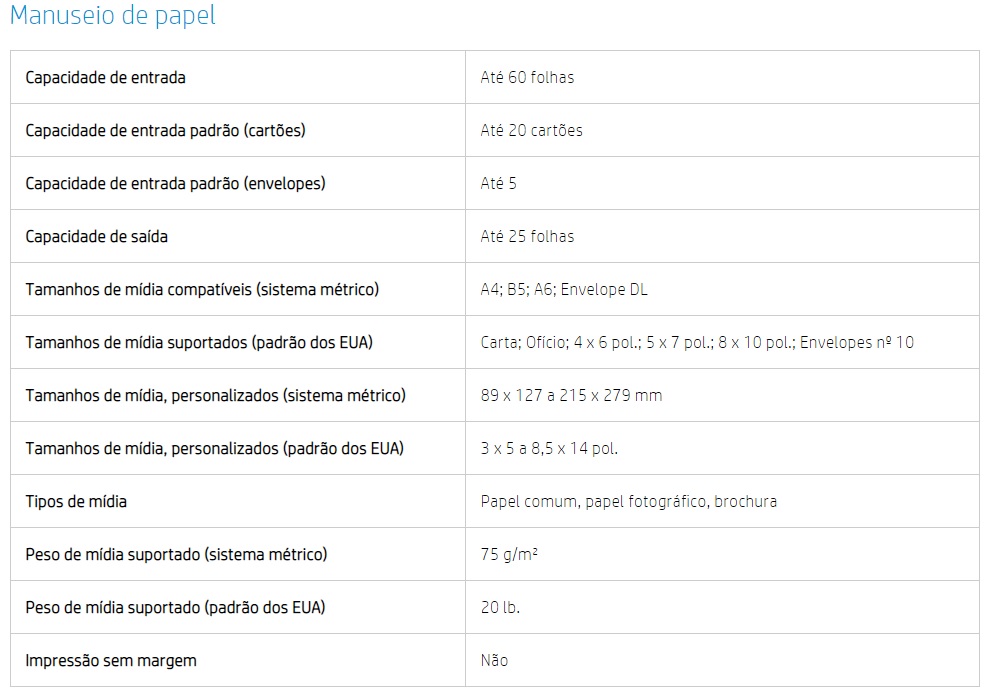Select 'Capacidade de entrada padrão (cartões)' row label
The width and height of the screenshot is (985, 693).
165,131
